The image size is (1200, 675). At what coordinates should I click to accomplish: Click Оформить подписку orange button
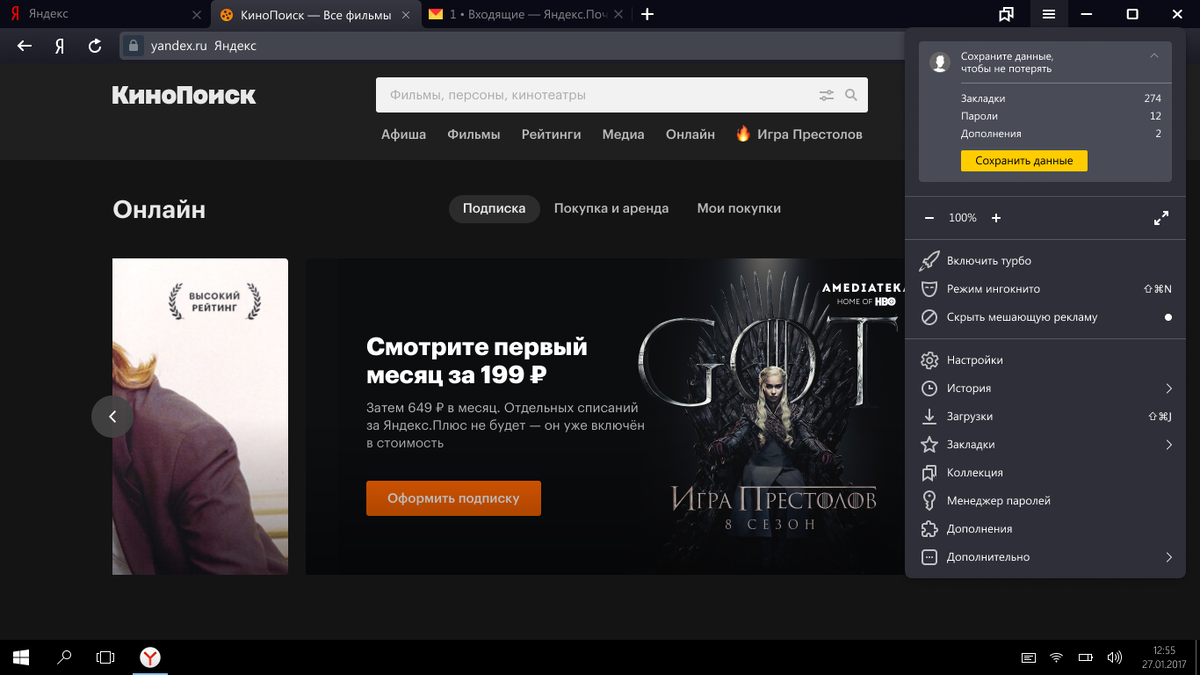tap(453, 498)
